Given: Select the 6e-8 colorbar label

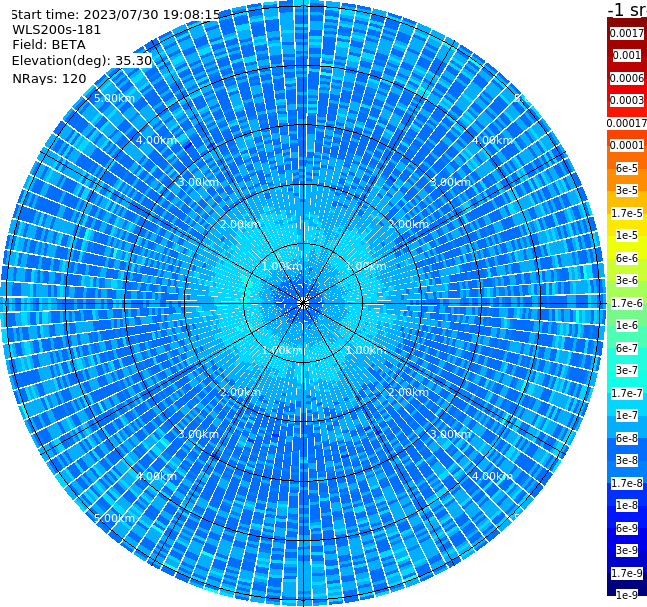Looking at the screenshot, I should point(627,438).
